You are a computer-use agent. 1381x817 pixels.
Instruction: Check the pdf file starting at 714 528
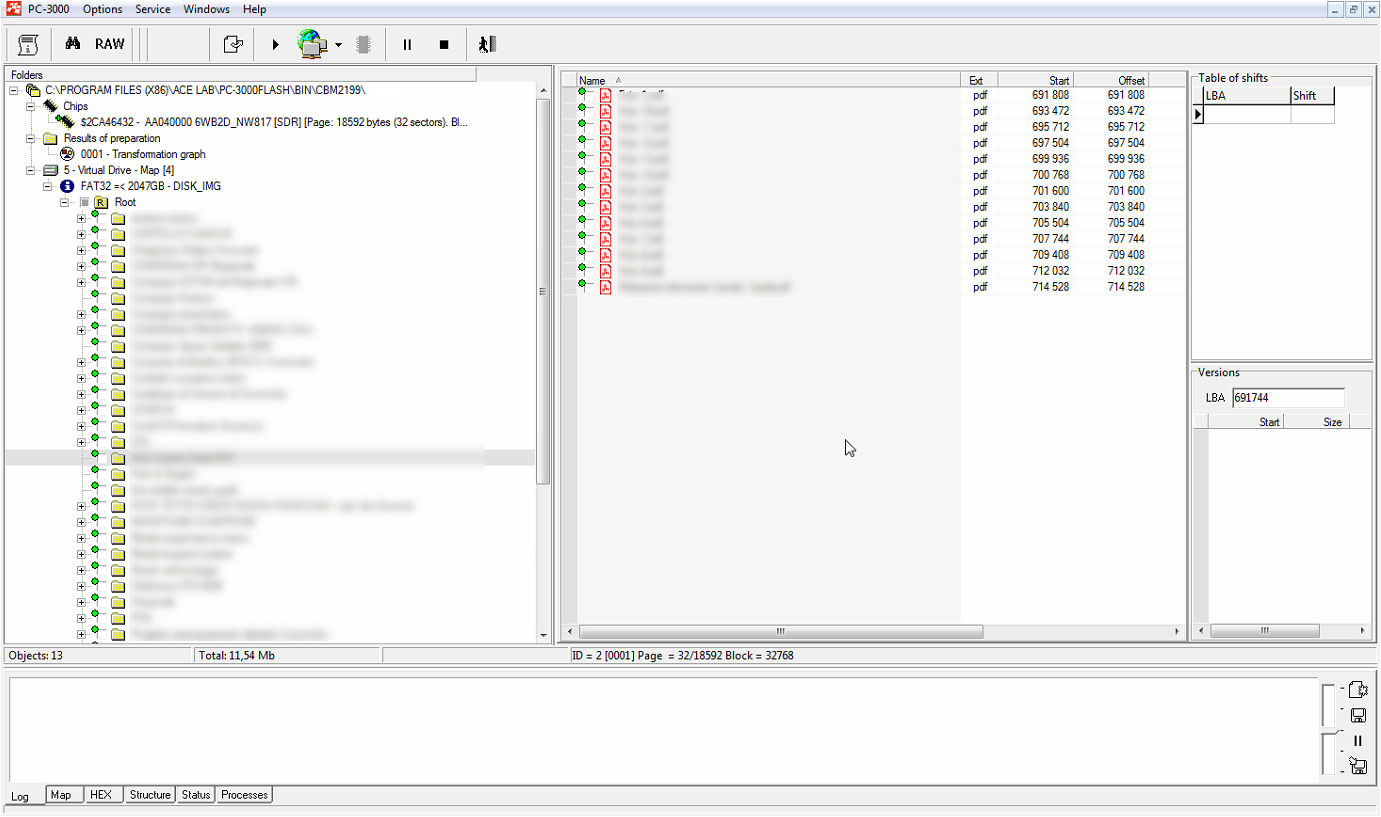pos(581,284)
